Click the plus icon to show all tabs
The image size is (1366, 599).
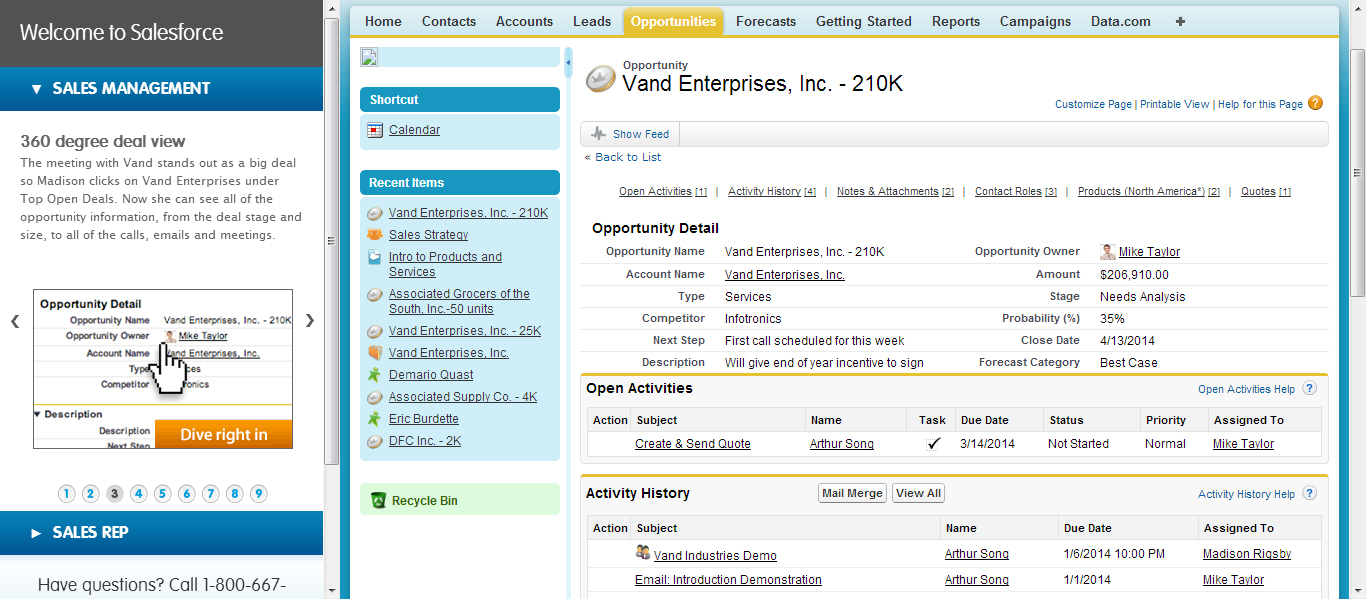point(1180,21)
